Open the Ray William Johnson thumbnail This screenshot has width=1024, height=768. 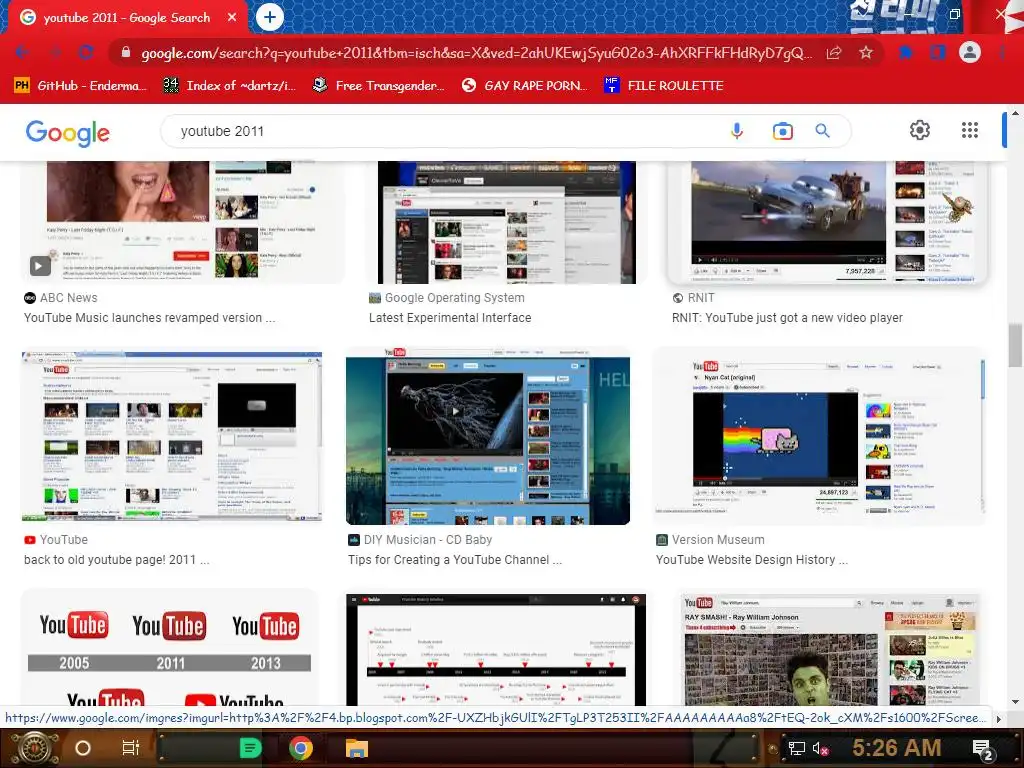(x=829, y=648)
